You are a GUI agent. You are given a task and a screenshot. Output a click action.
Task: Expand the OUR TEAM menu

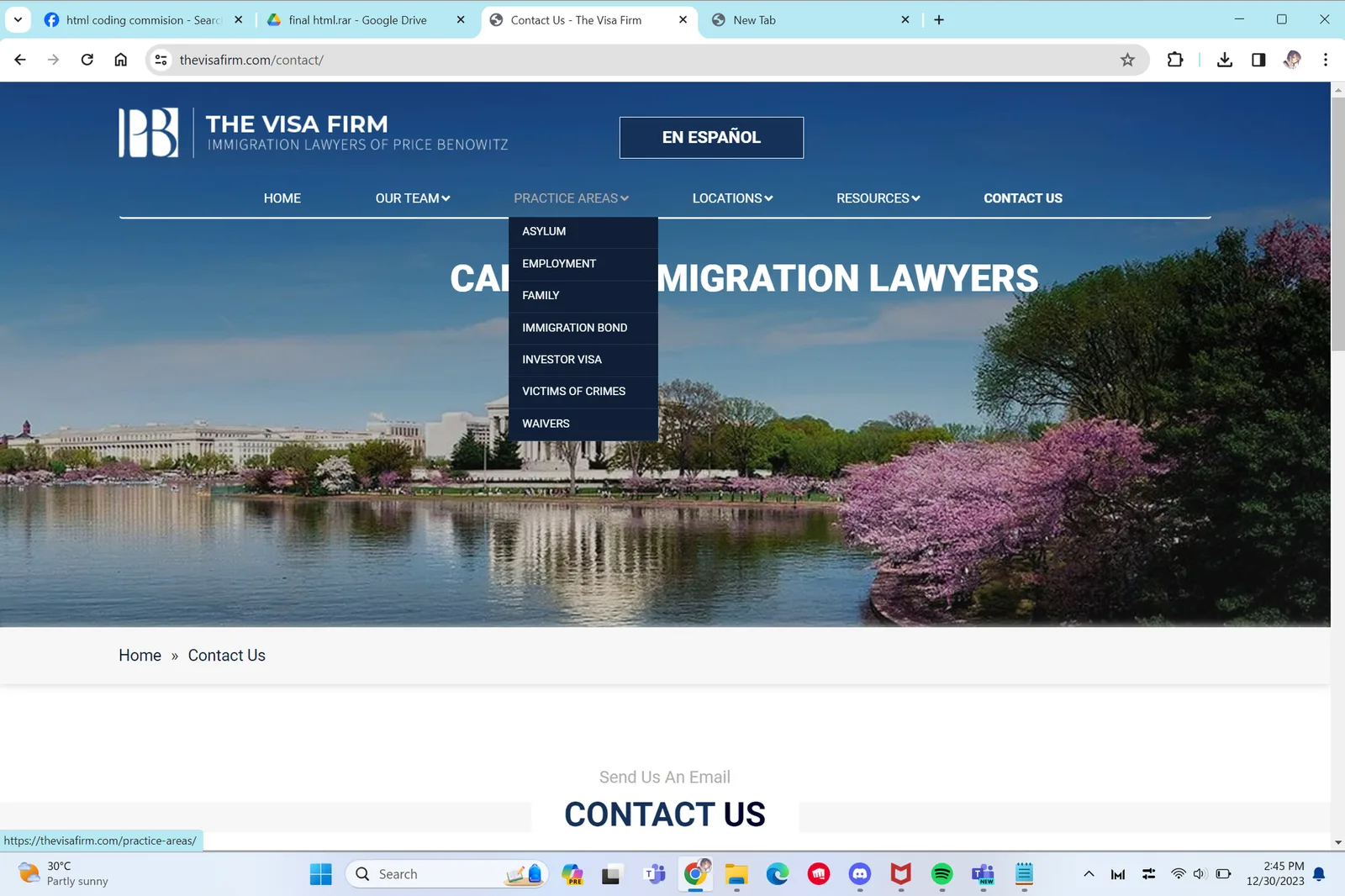click(x=413, y=198)
